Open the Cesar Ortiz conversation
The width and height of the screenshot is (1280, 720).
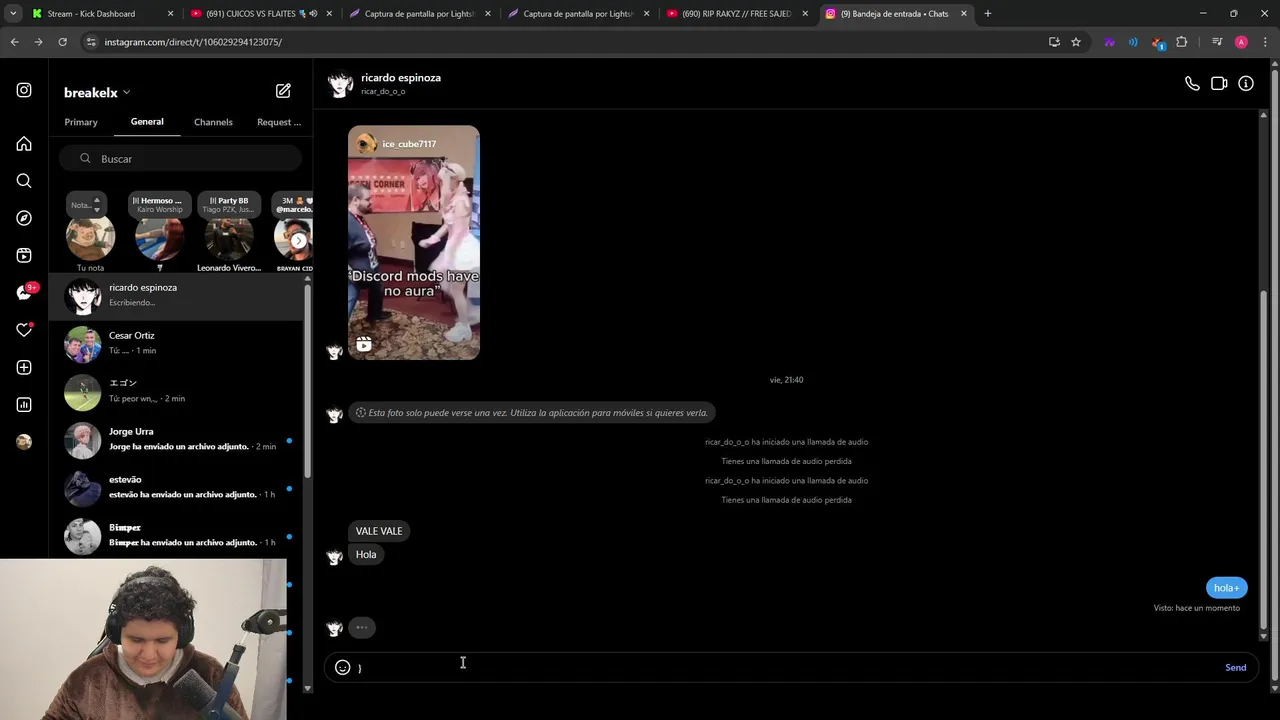click(x=177, y=344)
